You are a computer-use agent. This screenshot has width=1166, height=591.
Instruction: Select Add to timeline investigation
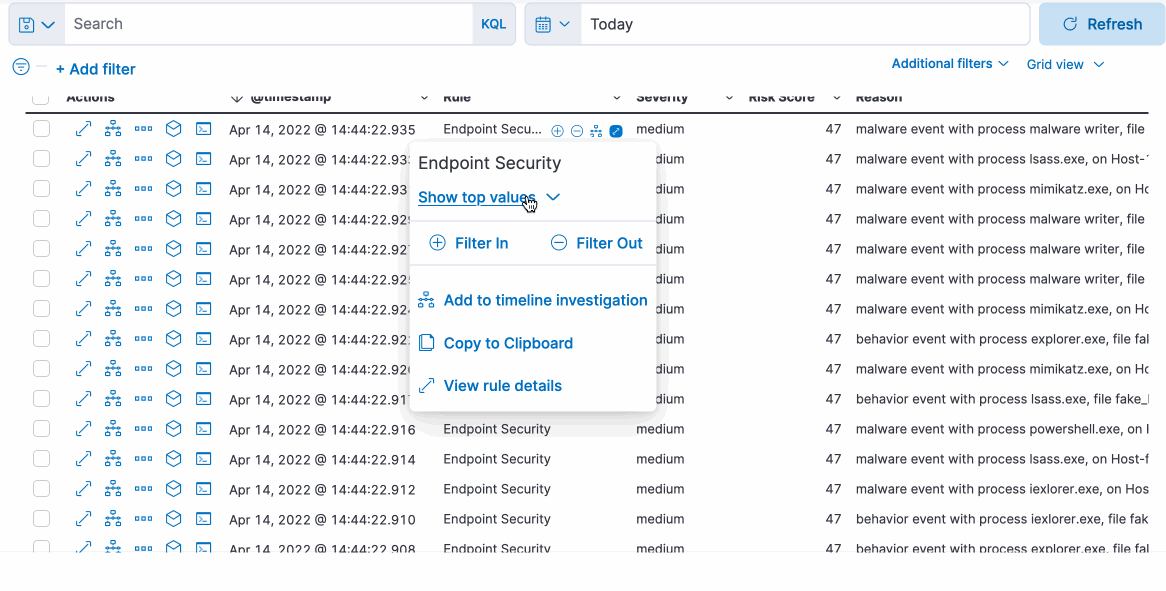(532, 300)
